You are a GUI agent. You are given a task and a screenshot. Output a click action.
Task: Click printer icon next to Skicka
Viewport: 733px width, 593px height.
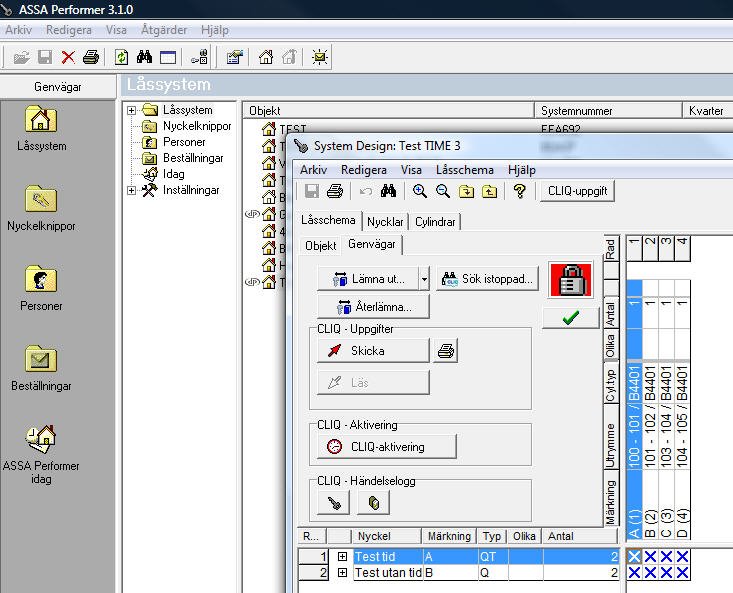[446, 351]
